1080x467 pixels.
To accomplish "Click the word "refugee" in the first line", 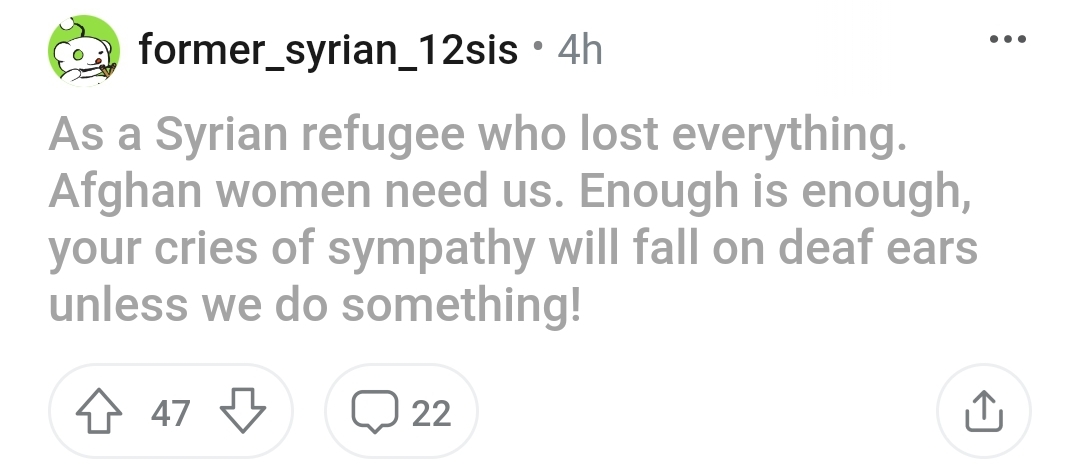I will click(x=383, y=136).
